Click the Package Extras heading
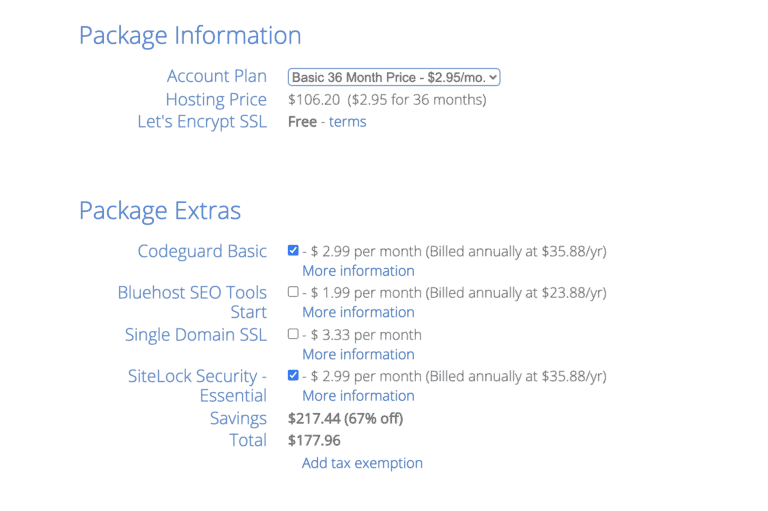Viewport: 768px width, 511px height. tap(160, 211)
